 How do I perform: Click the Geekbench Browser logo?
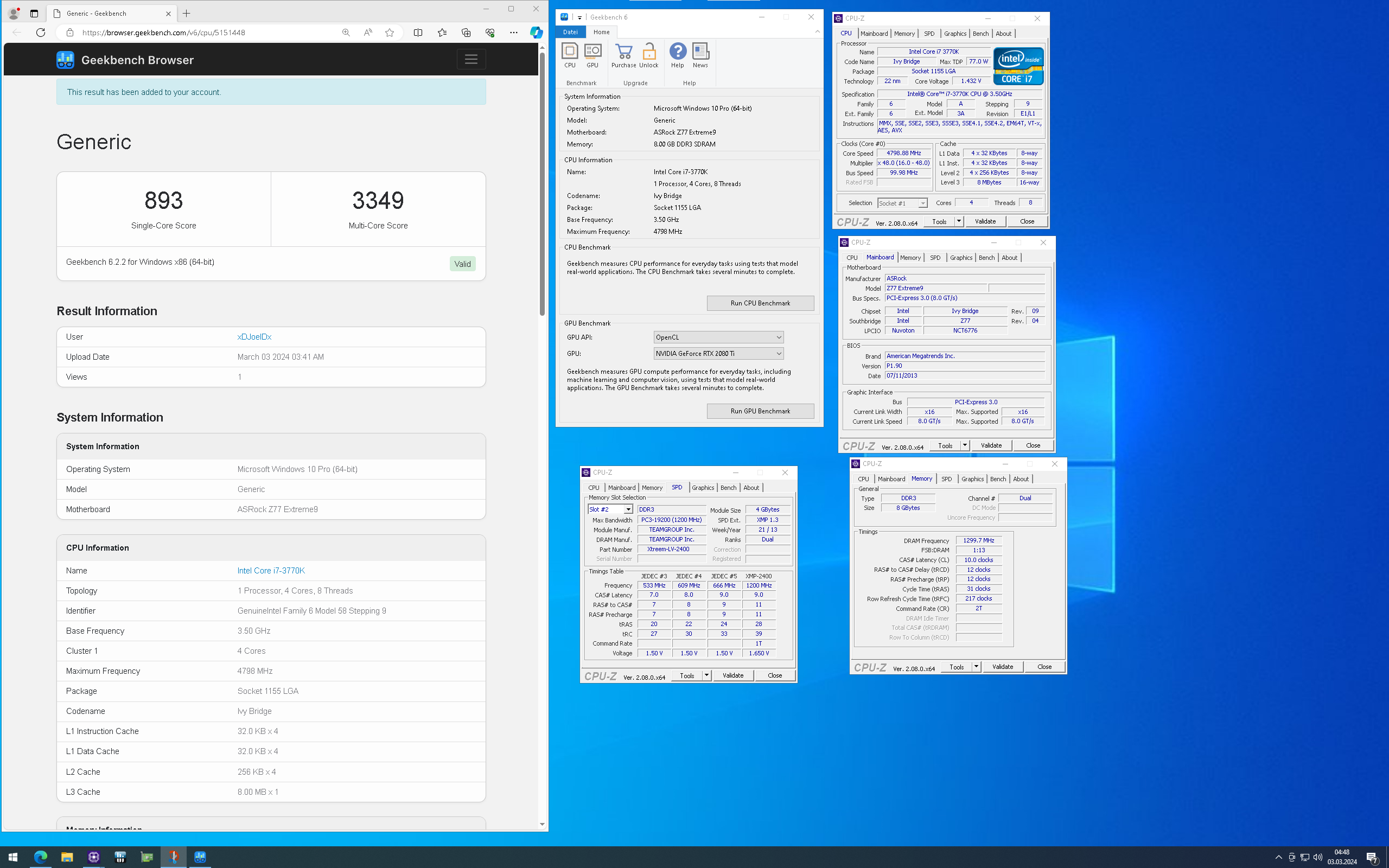(x=125, y=60)
